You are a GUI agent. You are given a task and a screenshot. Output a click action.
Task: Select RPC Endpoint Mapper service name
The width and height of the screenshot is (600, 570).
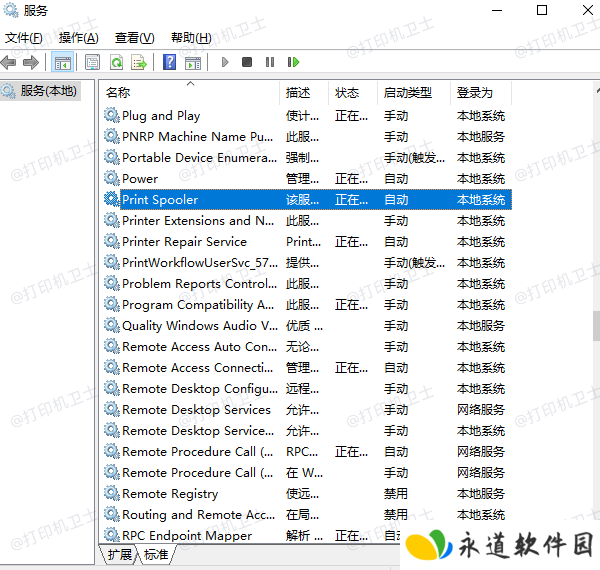pos(187,536)
